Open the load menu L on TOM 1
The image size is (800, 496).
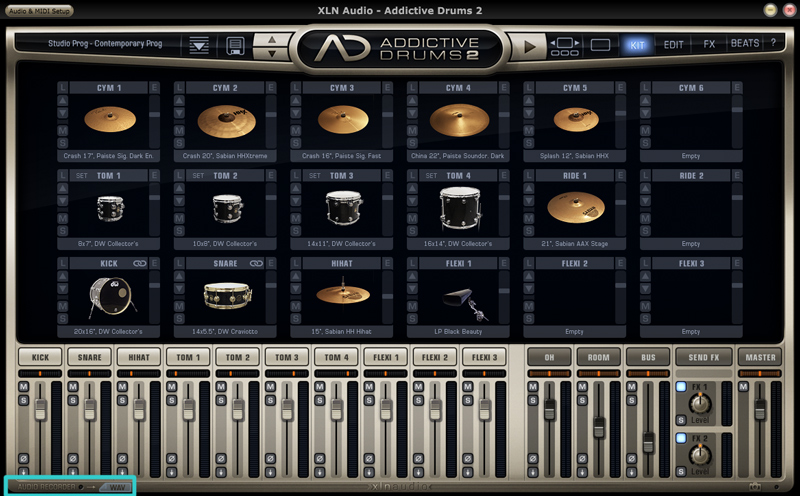(63, 176)
